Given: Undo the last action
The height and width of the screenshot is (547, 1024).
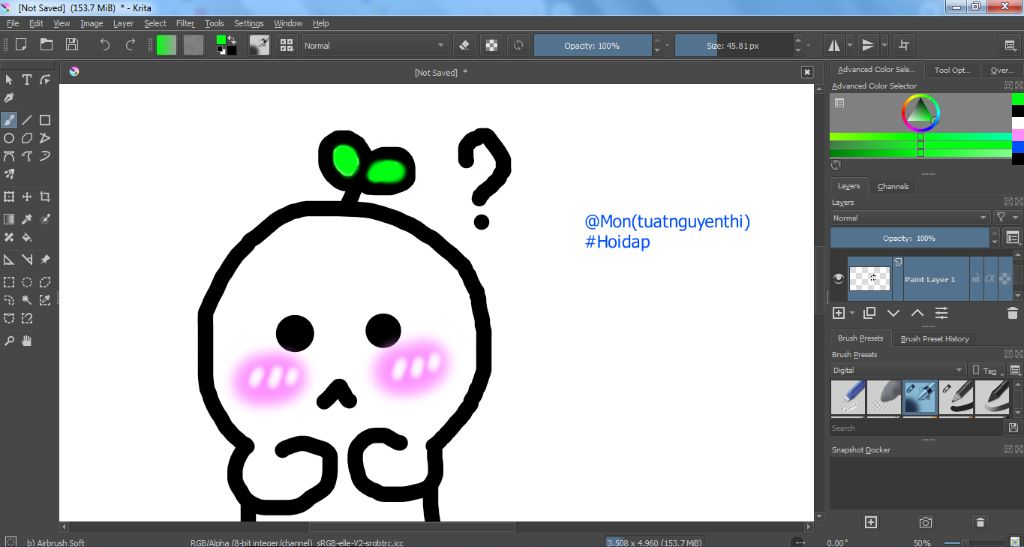Looking at the screenshot, I should pos(104,45).
